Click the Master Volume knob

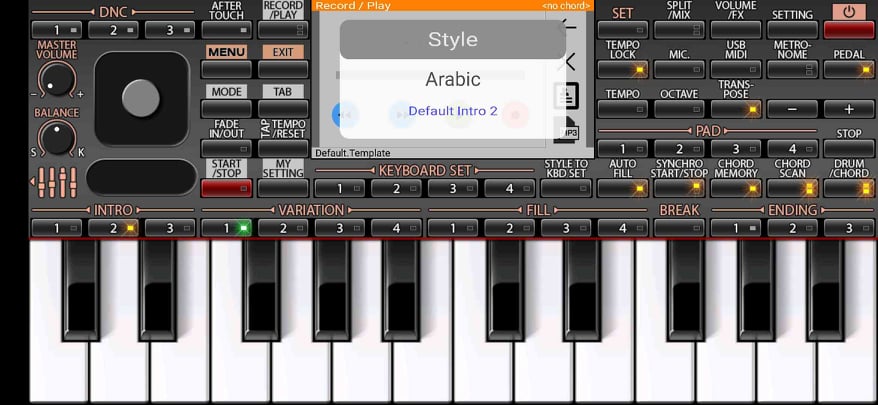[57, 81]
